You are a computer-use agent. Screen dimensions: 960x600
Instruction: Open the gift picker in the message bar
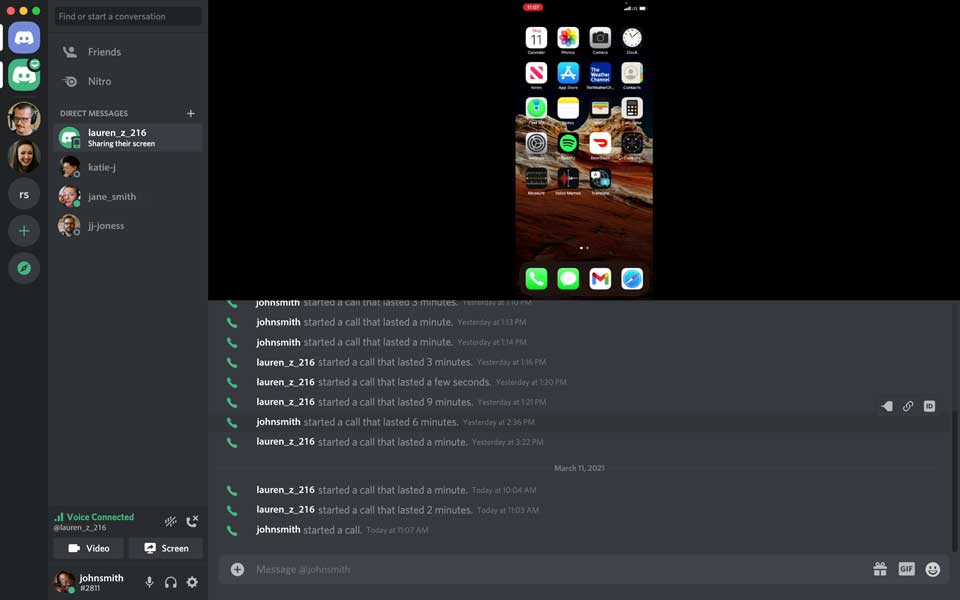click(880, 568)
